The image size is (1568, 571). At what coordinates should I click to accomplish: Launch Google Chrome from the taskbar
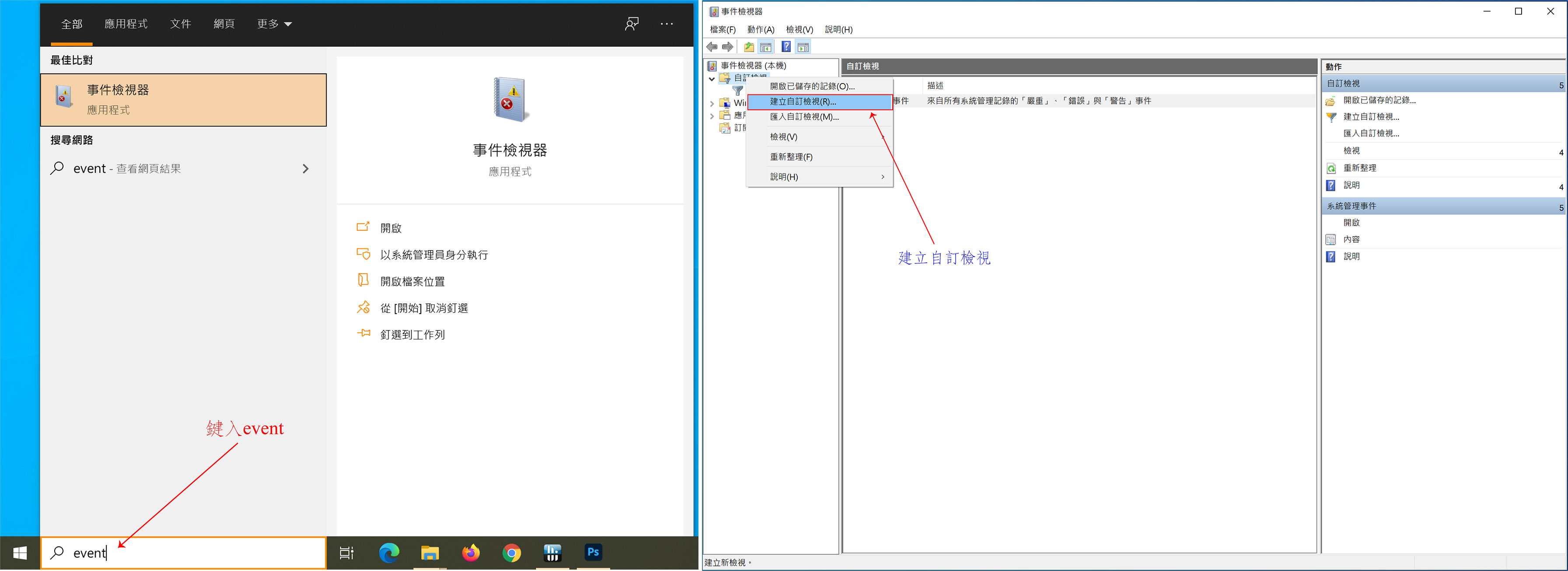[x=511, y=553]
